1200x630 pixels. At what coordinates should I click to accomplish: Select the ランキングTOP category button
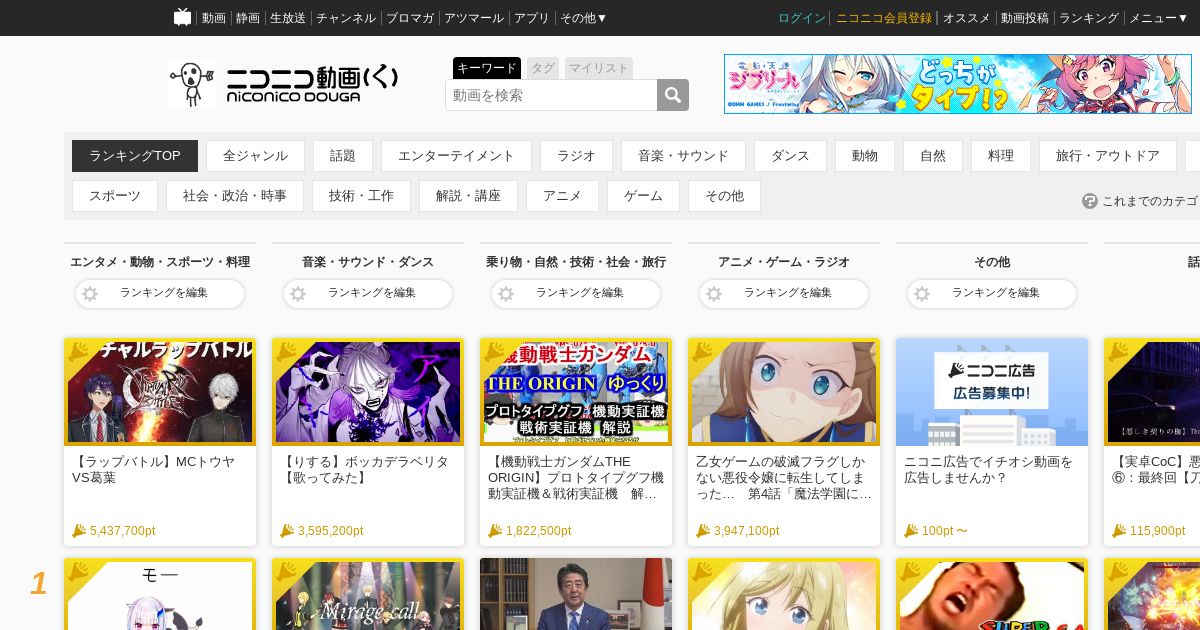pyautogui.click(x=135, y=156)
